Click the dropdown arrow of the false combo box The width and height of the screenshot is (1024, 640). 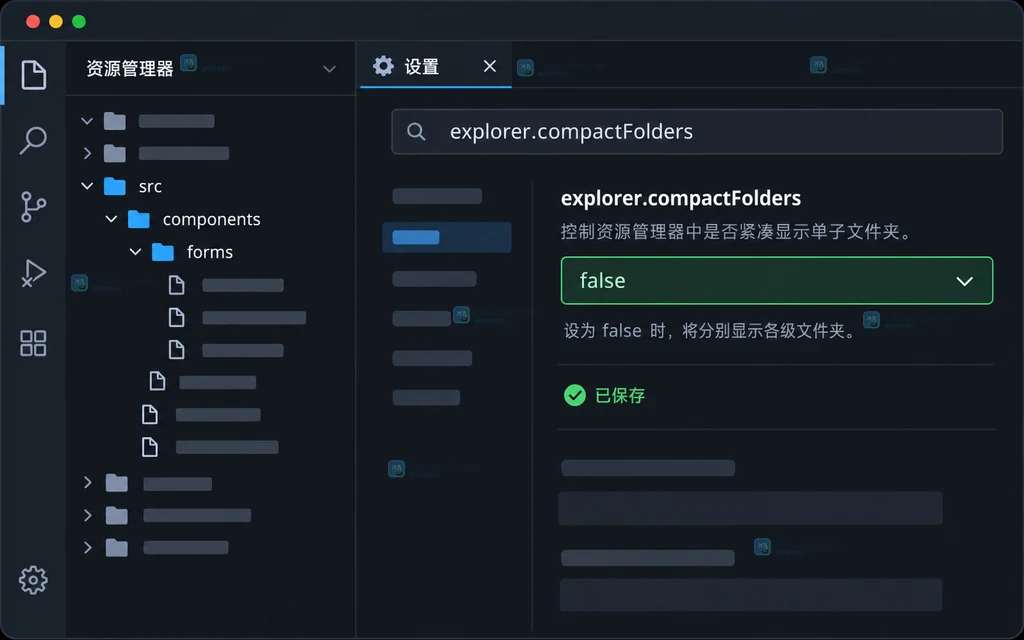point(965,281)
